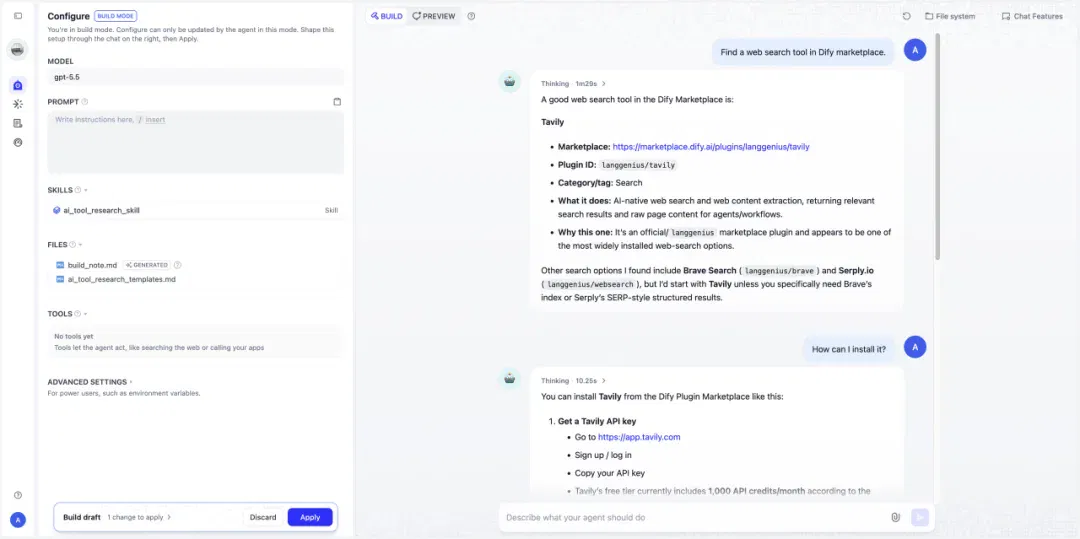
Task: Click the user avatar beside 'Find a web search tool'
Action: (915, 50)
